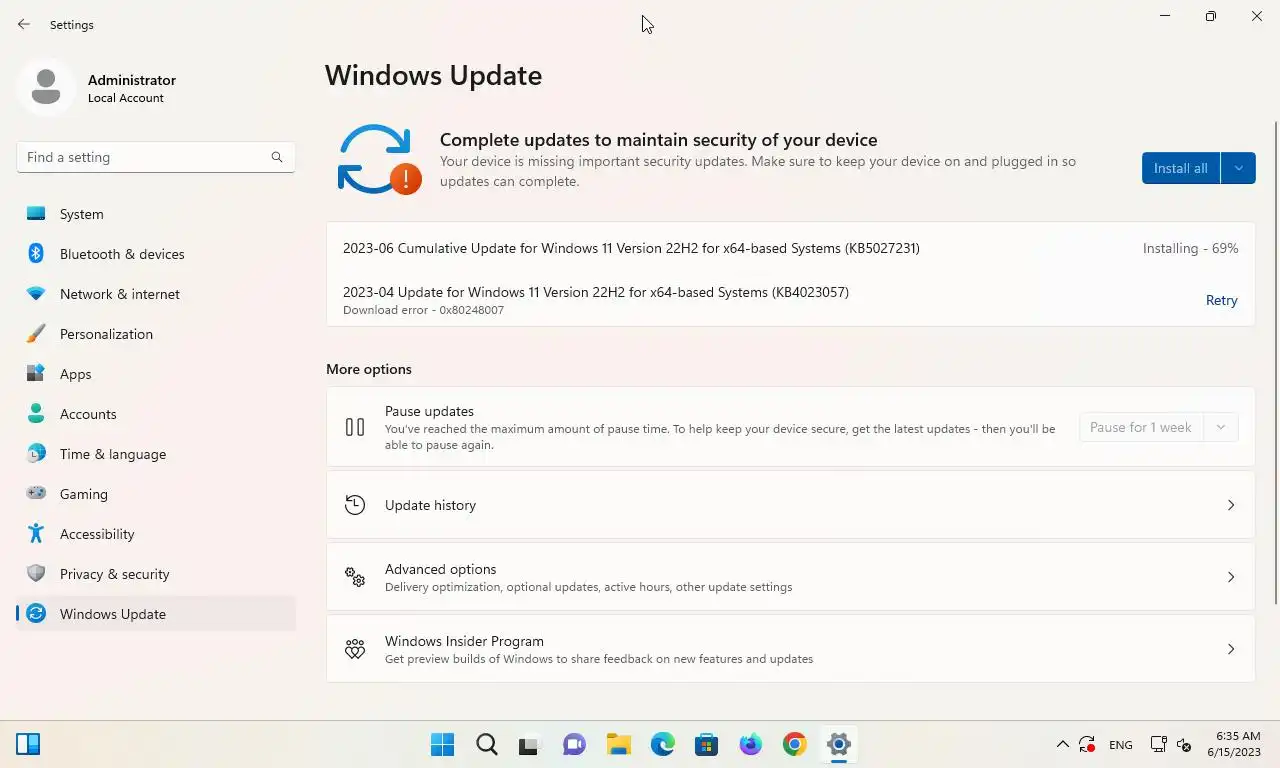Launch Google Chrome from the taskbar
The image size is (1280, 768).
click(x=794, y=744)
